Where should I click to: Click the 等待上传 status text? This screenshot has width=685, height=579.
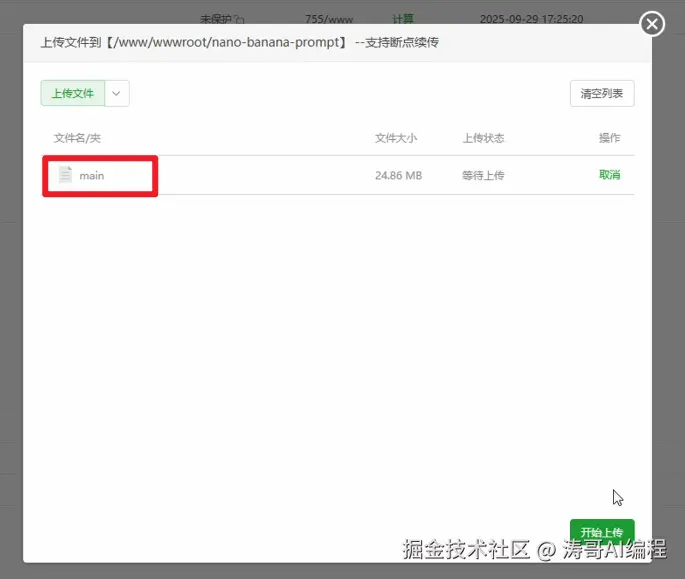click(x=483, y=176)
